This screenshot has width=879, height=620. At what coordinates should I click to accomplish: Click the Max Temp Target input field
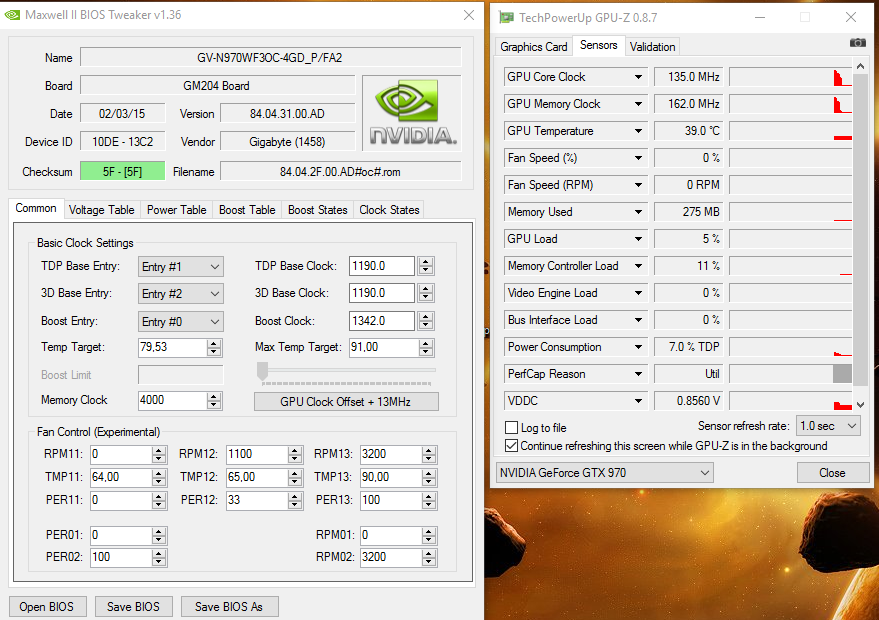384,348
